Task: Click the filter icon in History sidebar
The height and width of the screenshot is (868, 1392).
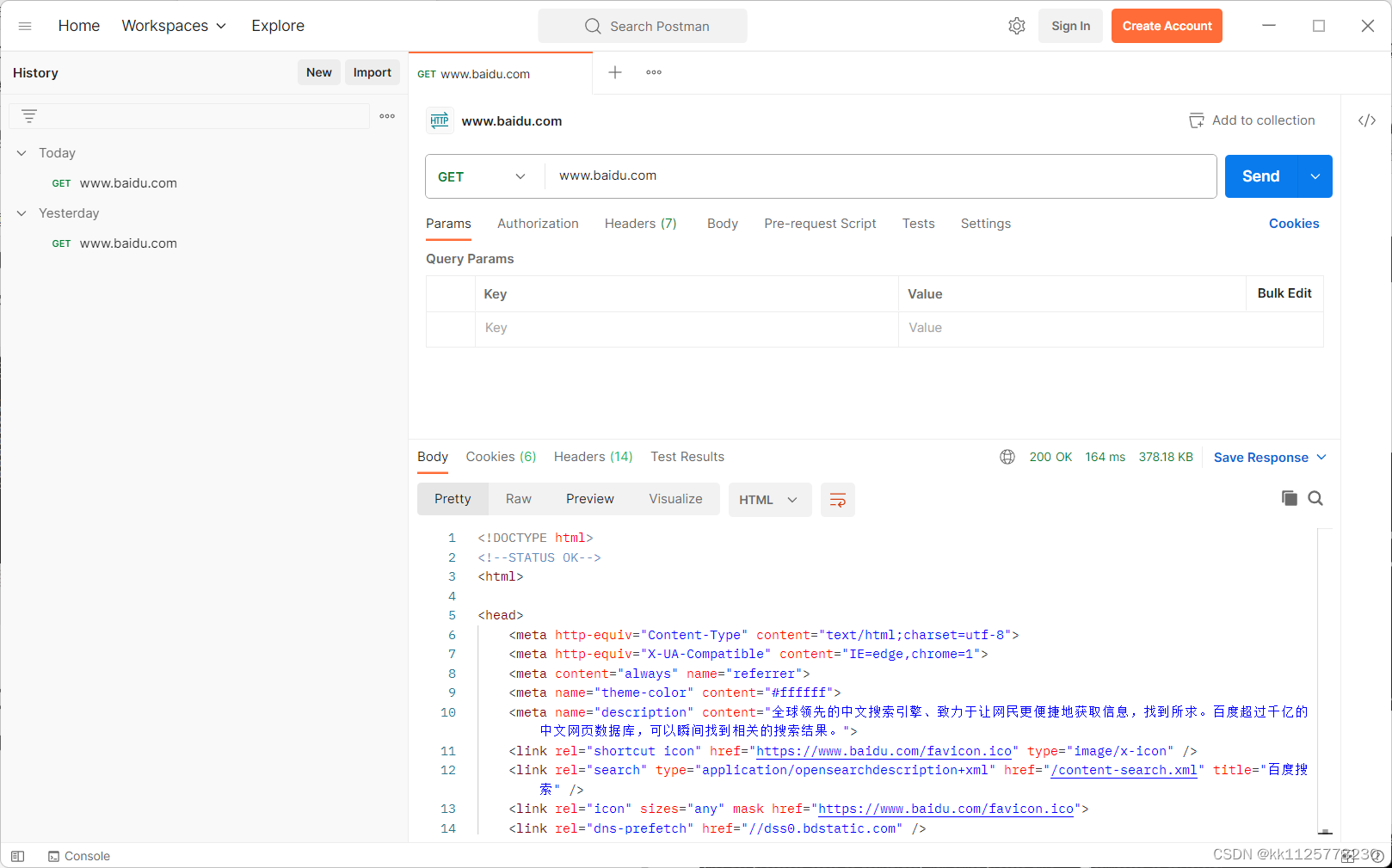Action: click(29, 116)
